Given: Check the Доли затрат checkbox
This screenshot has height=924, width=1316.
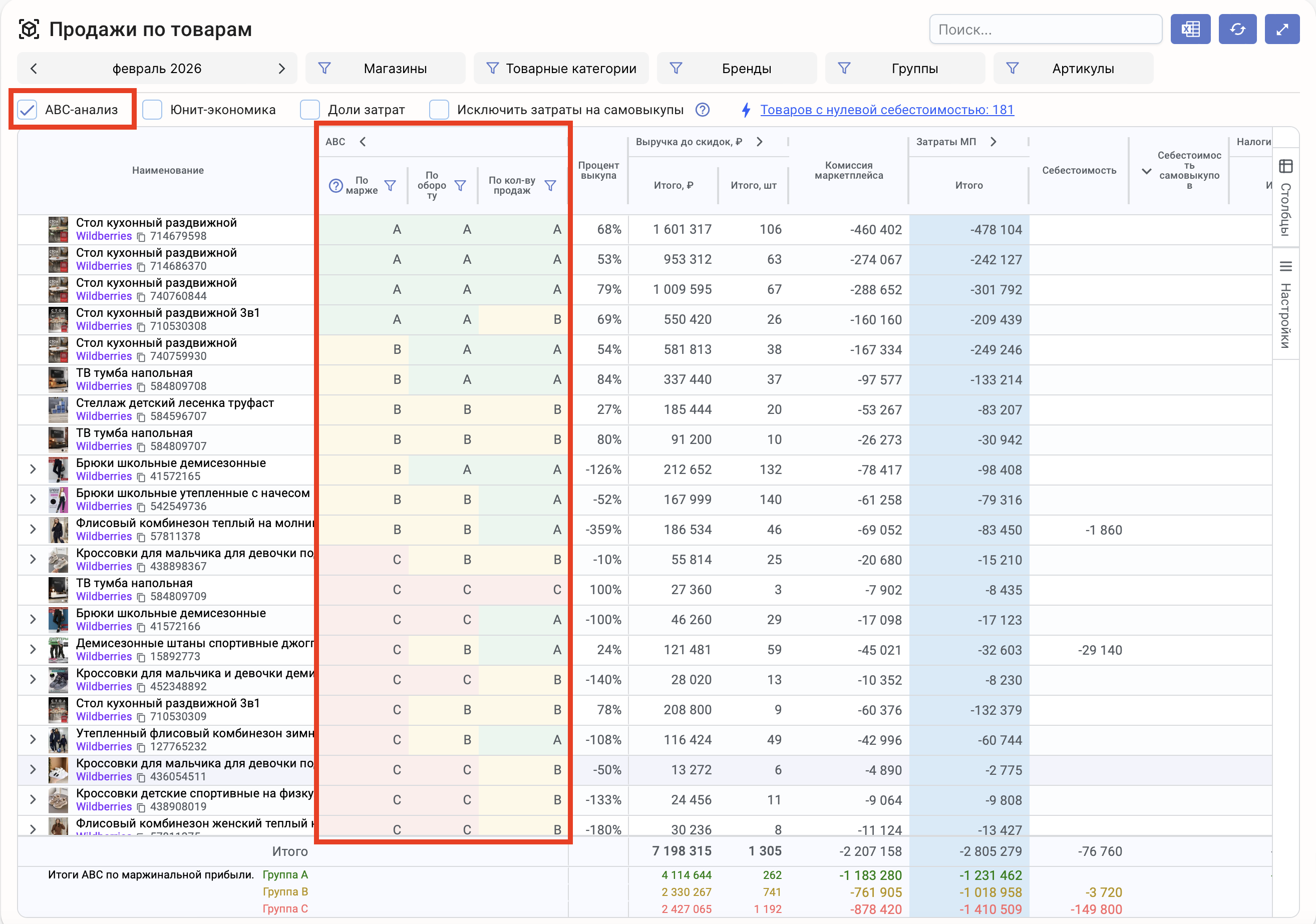Looking at the screenshot, I should tap(310, 110).
